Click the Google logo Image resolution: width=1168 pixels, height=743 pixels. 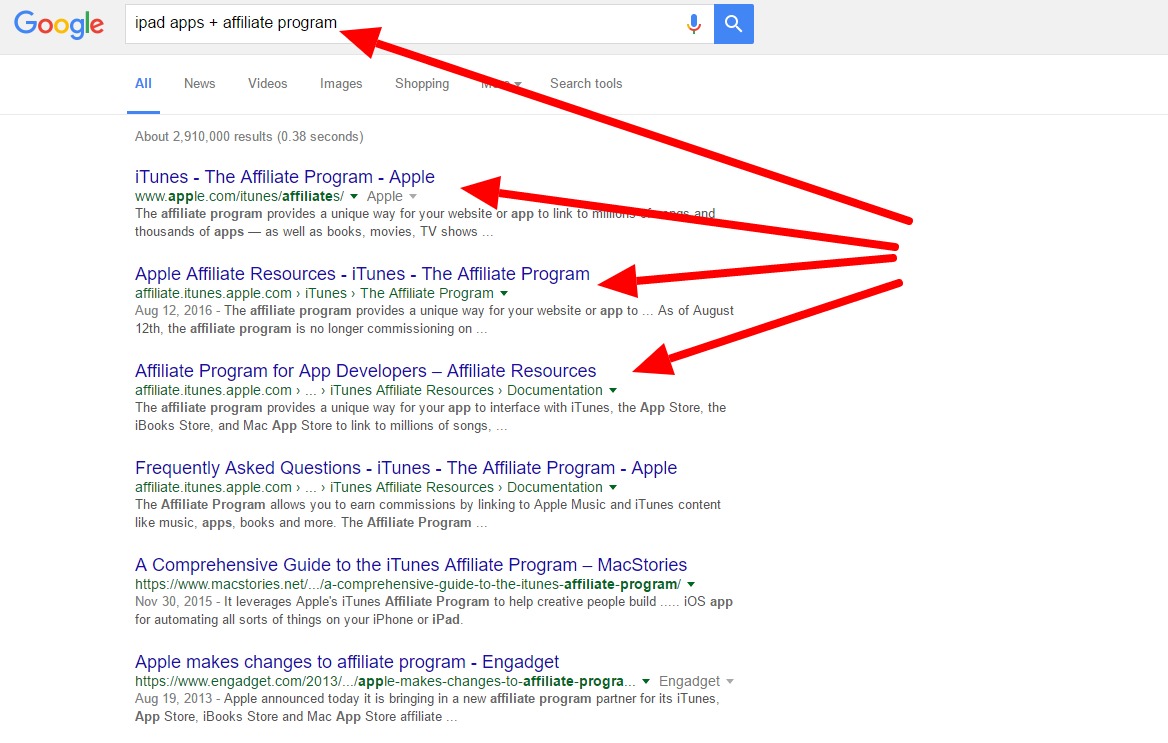click(x=59, y=25)
